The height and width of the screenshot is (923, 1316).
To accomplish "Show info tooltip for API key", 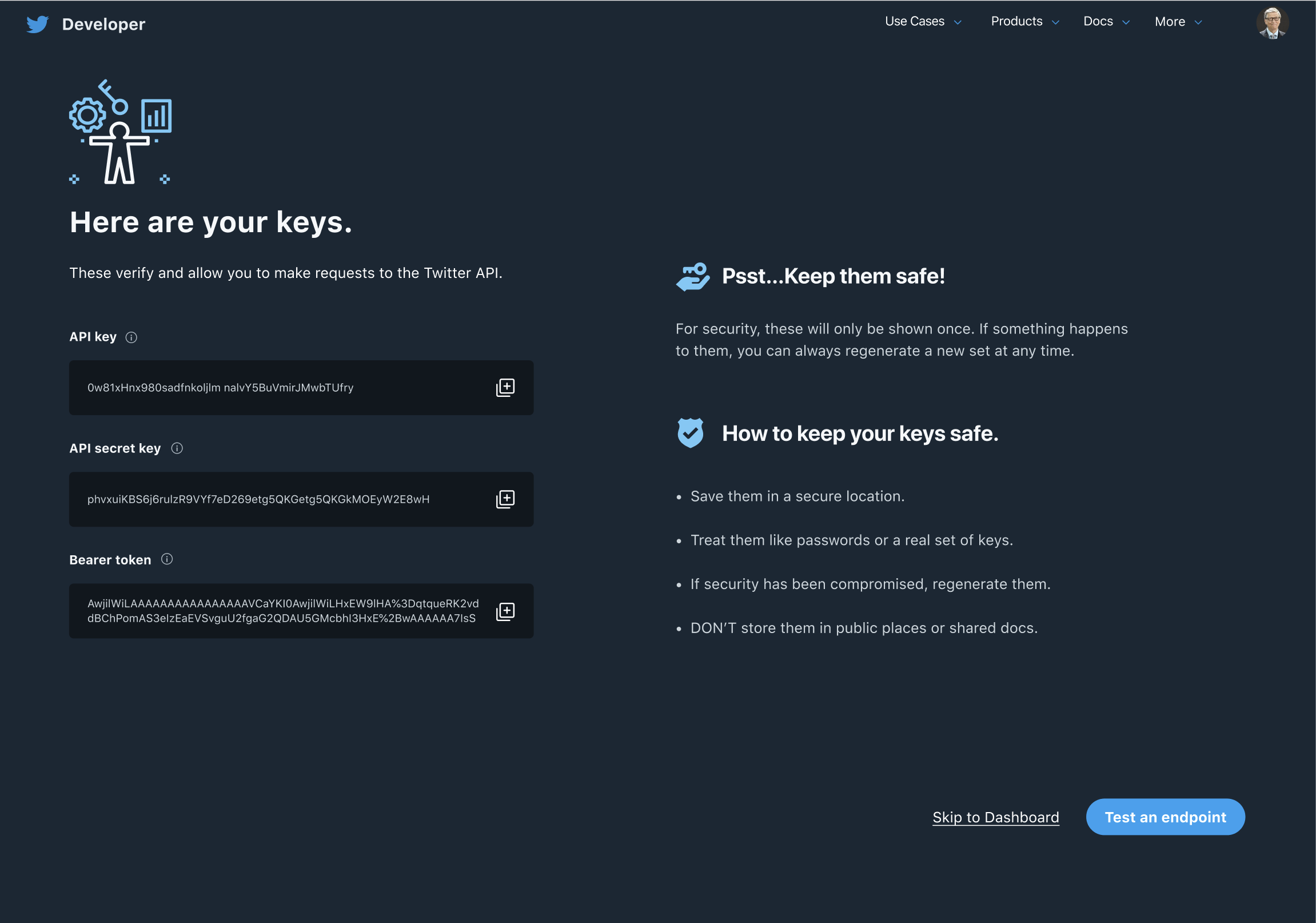I will (x=131, y=337).
